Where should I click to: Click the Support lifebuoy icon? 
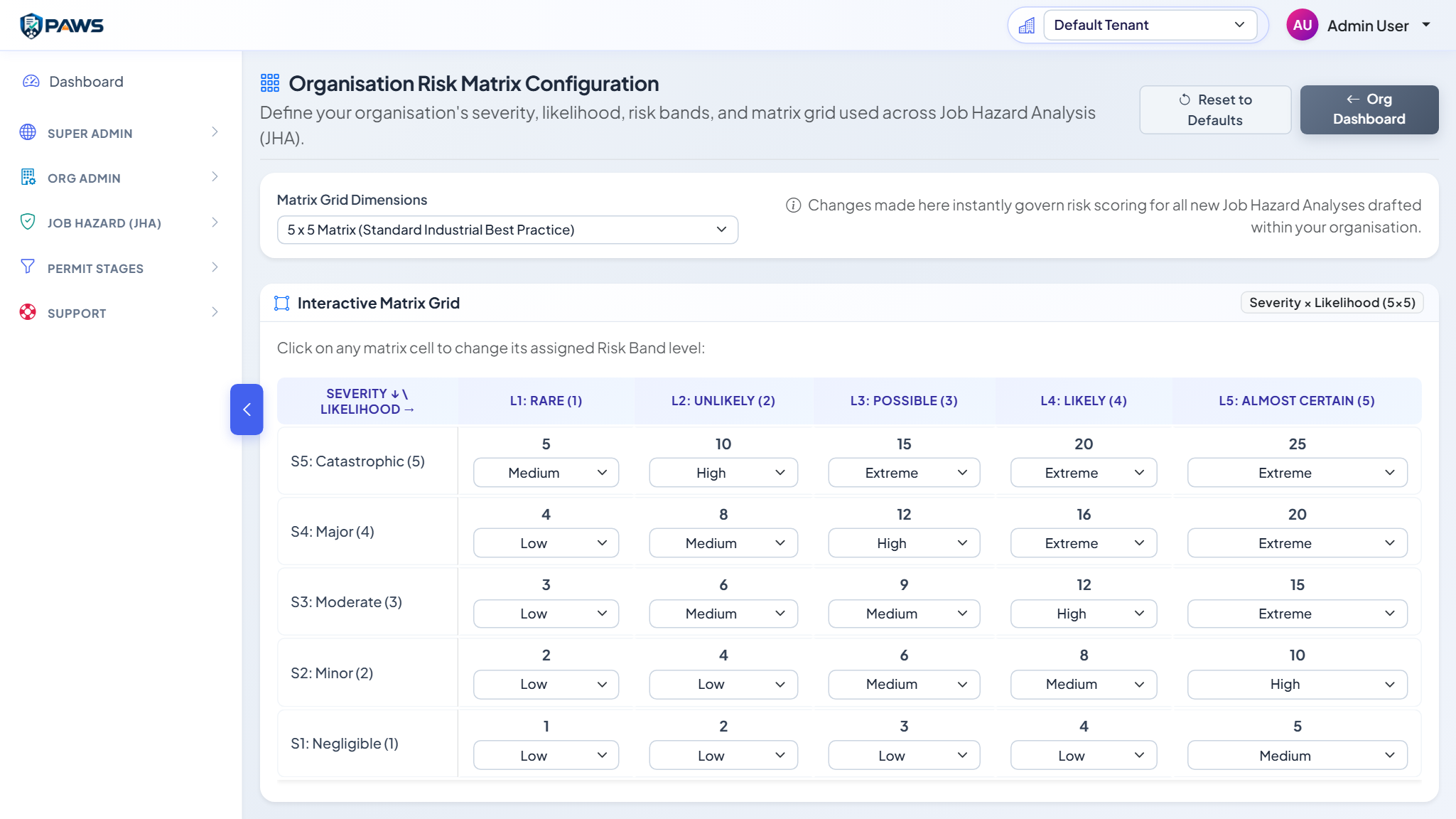pyautogui.click(x=28, y=312)
